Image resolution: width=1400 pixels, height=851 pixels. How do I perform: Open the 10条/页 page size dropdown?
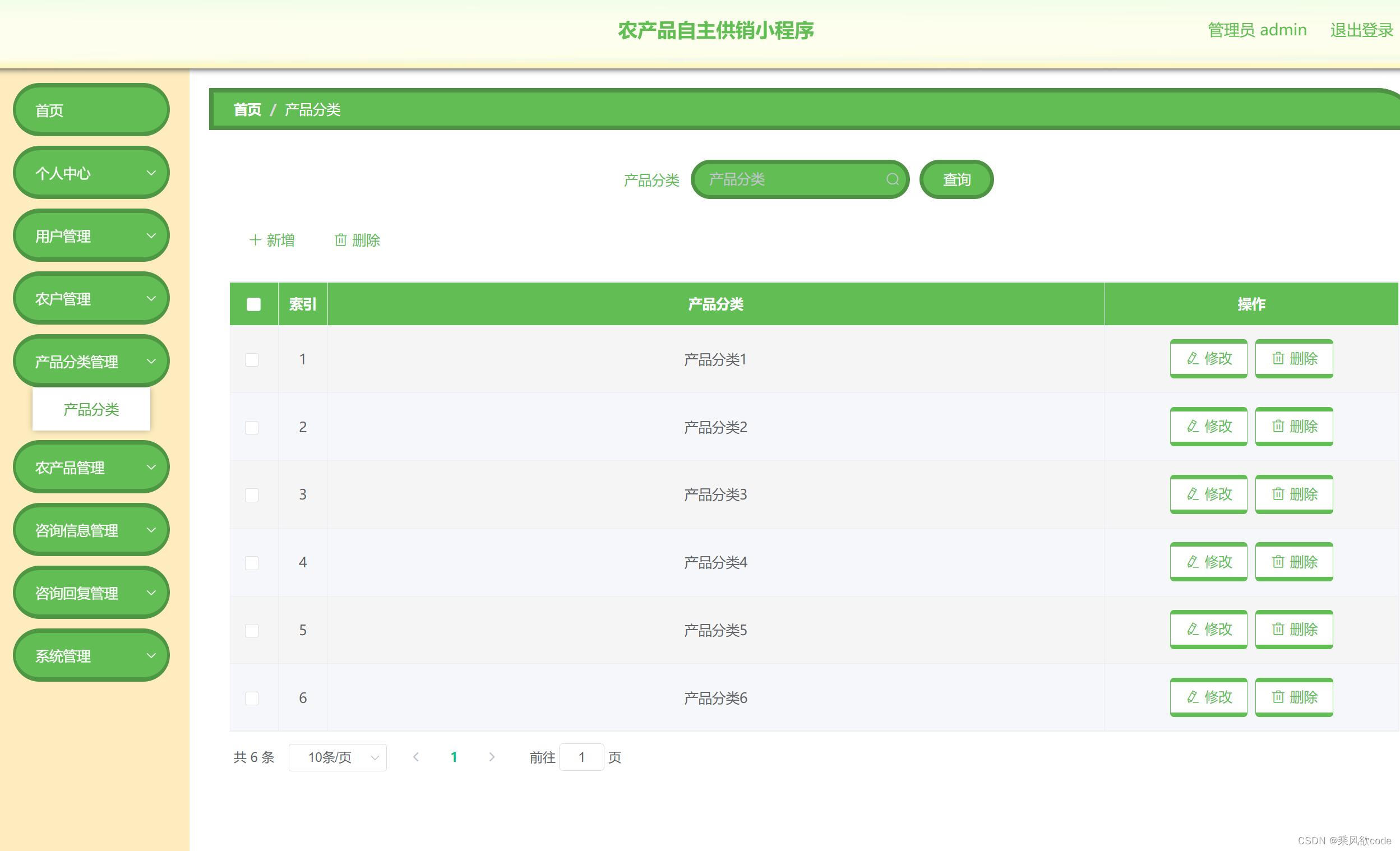click(x=338, y=757)
